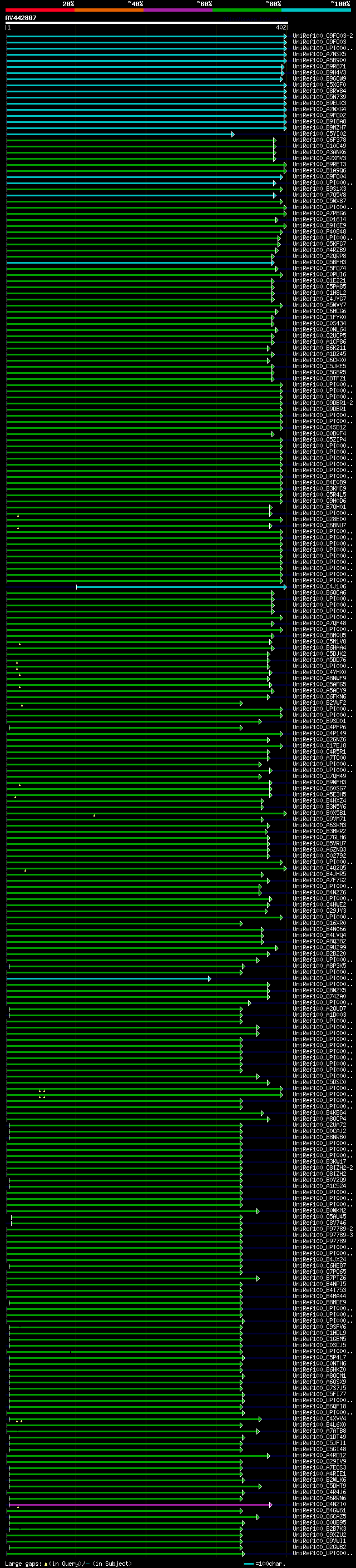
Task: Open hit UniRef100_B9R871
Action: click(x=319, y=66)
